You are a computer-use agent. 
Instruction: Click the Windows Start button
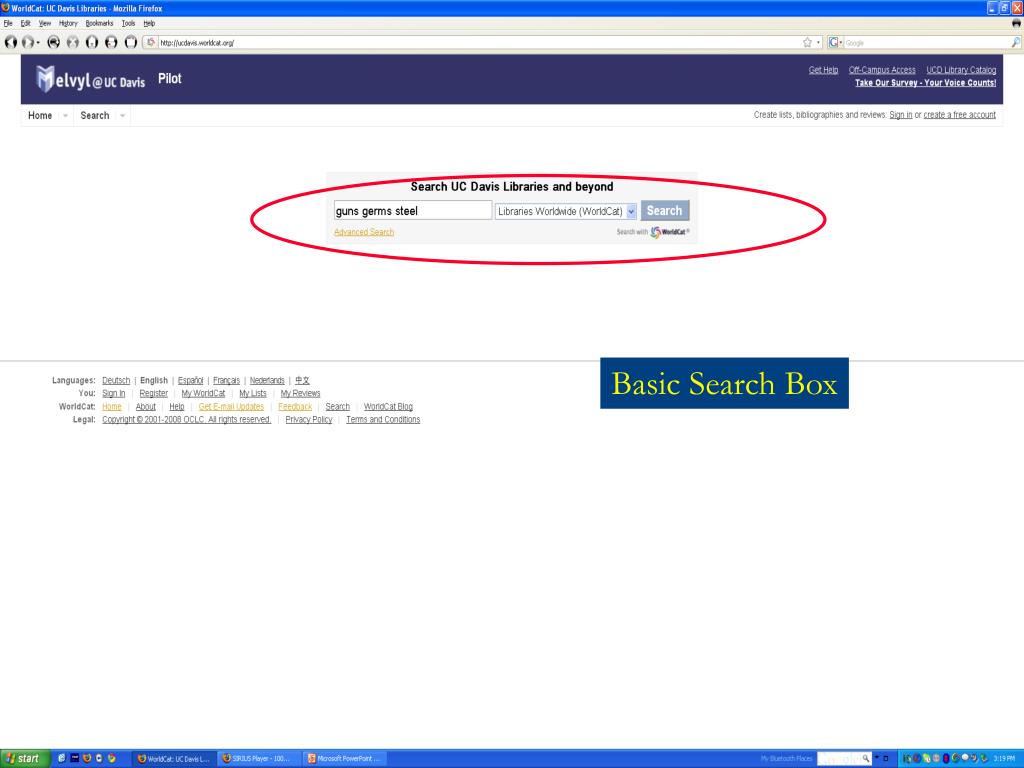(x=24, y=758)
